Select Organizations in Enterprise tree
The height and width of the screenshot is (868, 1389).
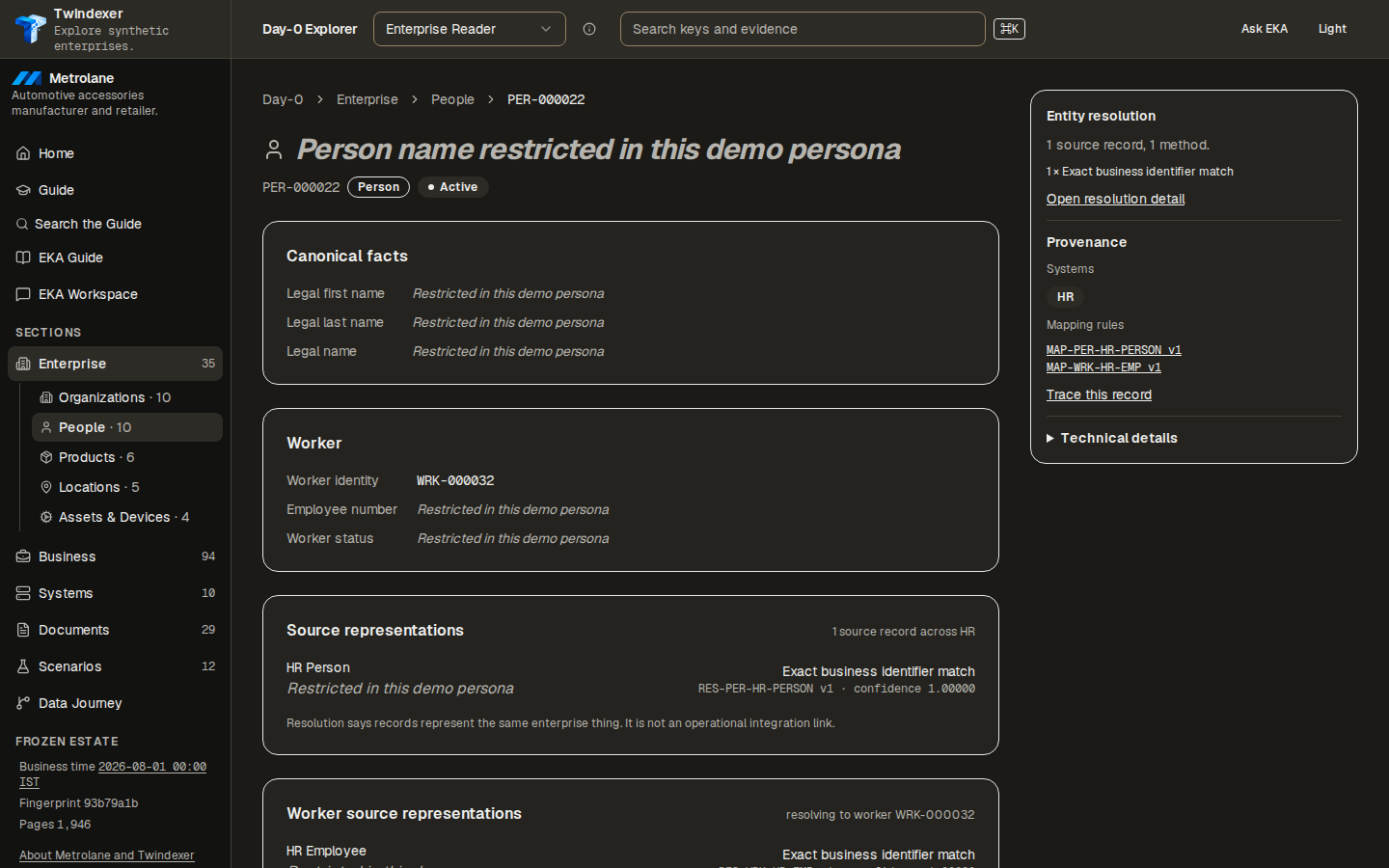127,397
